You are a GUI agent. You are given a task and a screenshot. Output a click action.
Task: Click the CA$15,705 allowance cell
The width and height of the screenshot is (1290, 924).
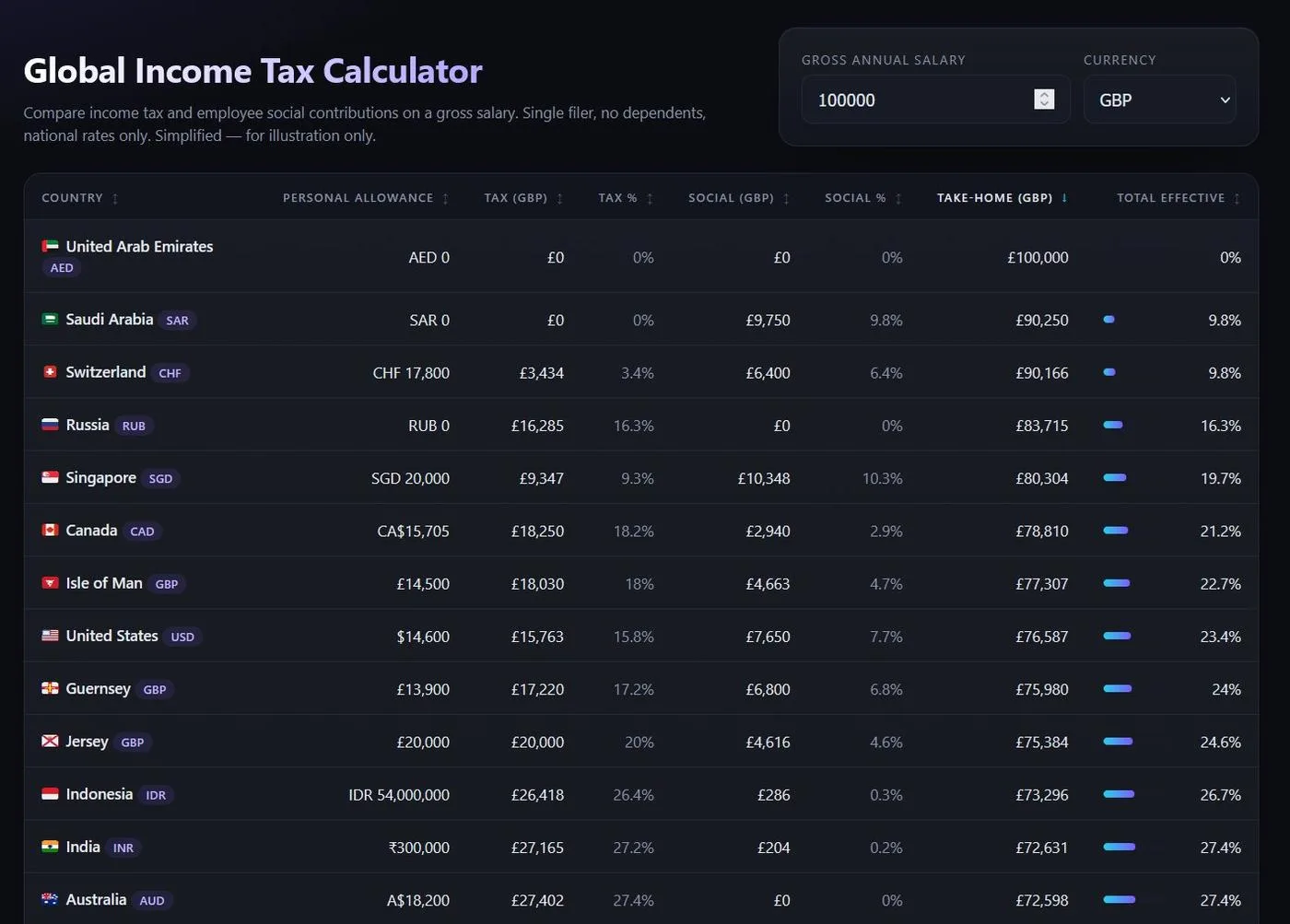coord(414,532)
